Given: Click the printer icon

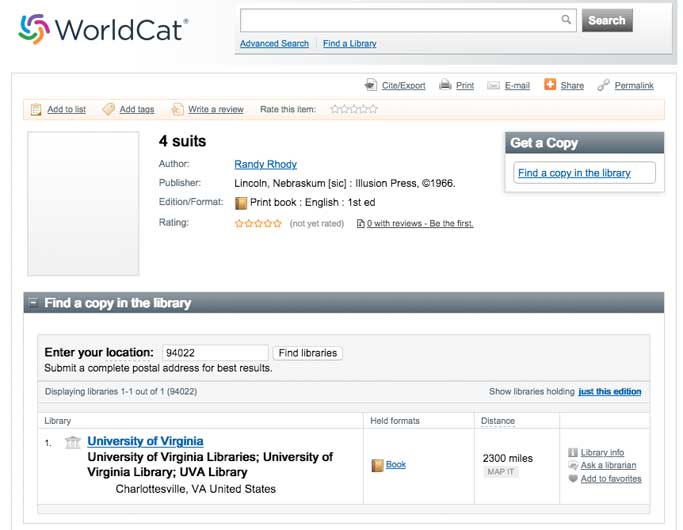Looking at the screenshot, I should click(445, 84).
